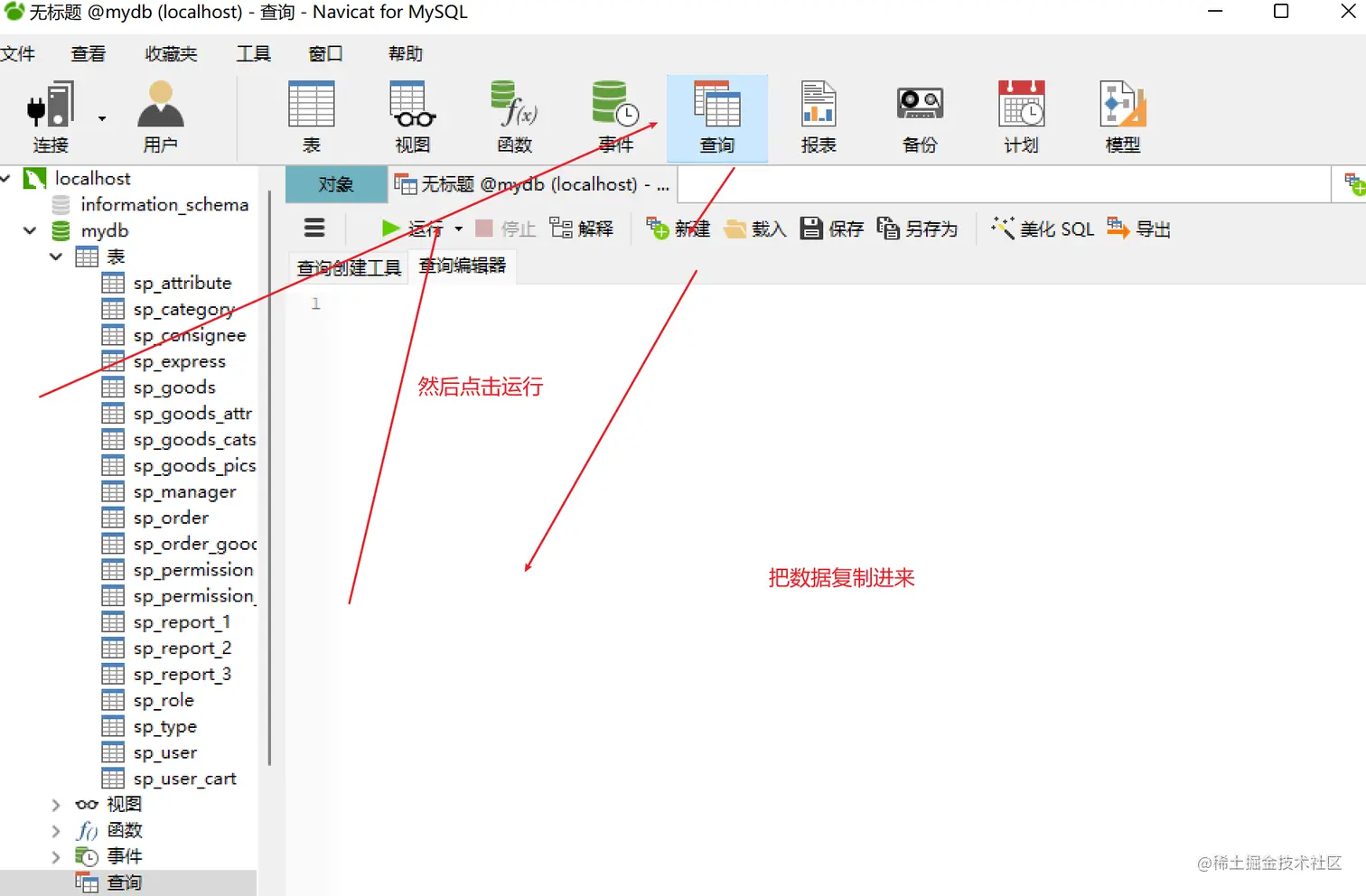Click the 美化 SQL beautify button
Screen dimensions: 1366x896
[x=1043, y=229]
